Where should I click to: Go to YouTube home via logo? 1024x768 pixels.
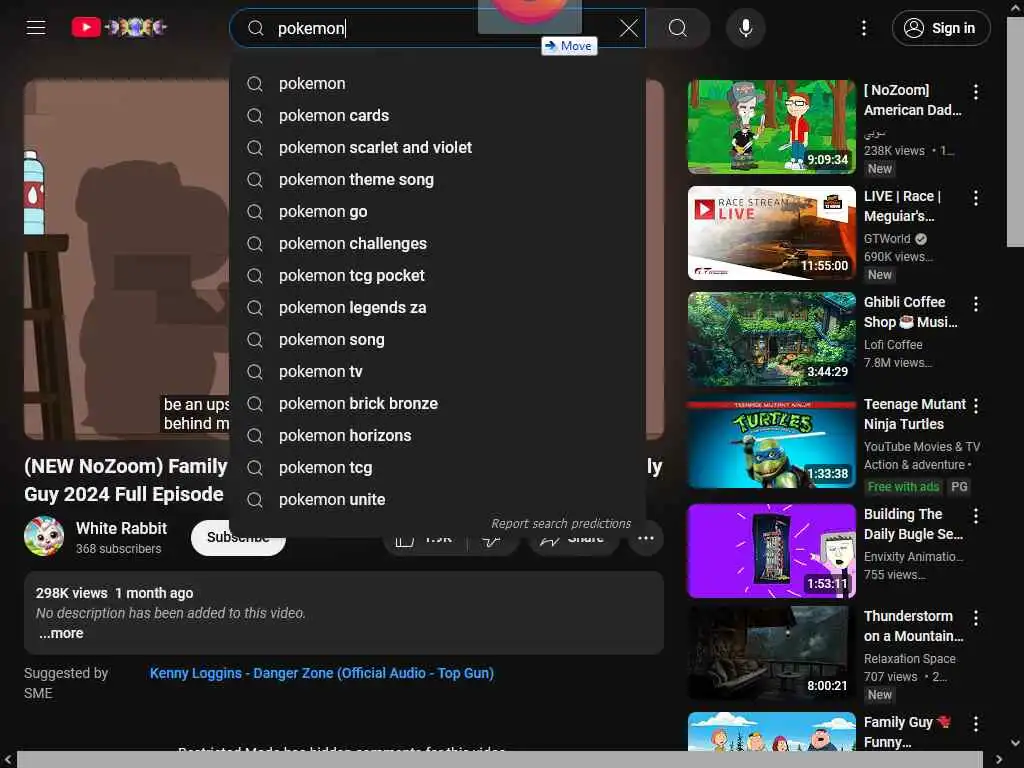[x=119, y=27]
